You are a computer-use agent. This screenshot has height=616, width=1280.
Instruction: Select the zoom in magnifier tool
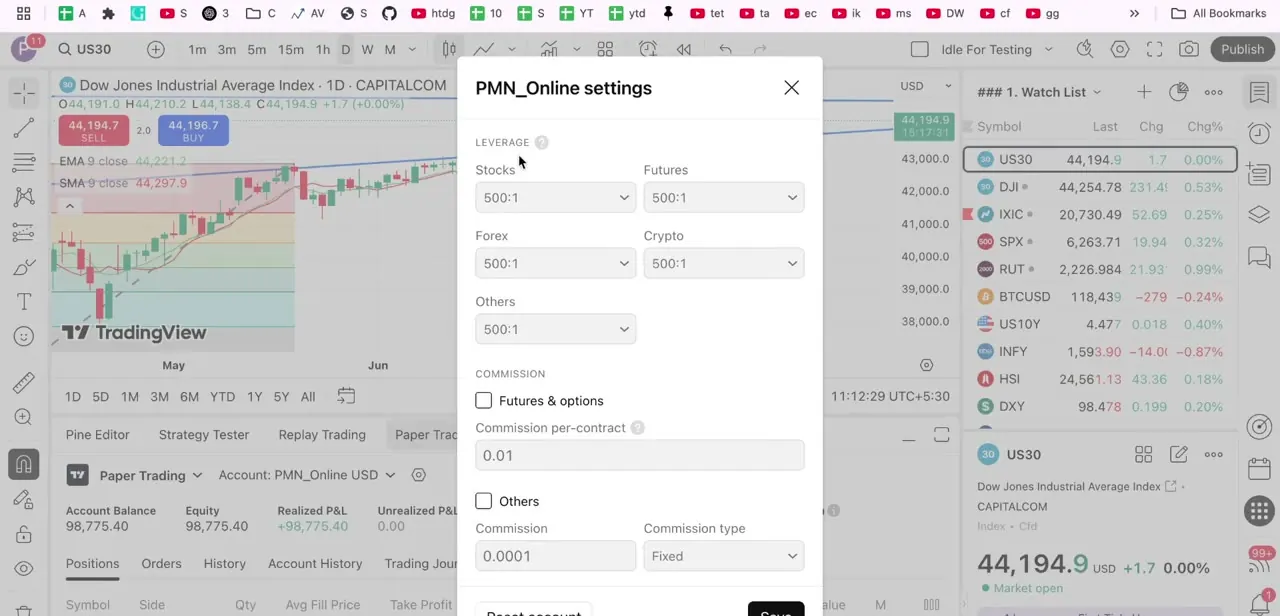pyautogui.click(x=24, y=417)
